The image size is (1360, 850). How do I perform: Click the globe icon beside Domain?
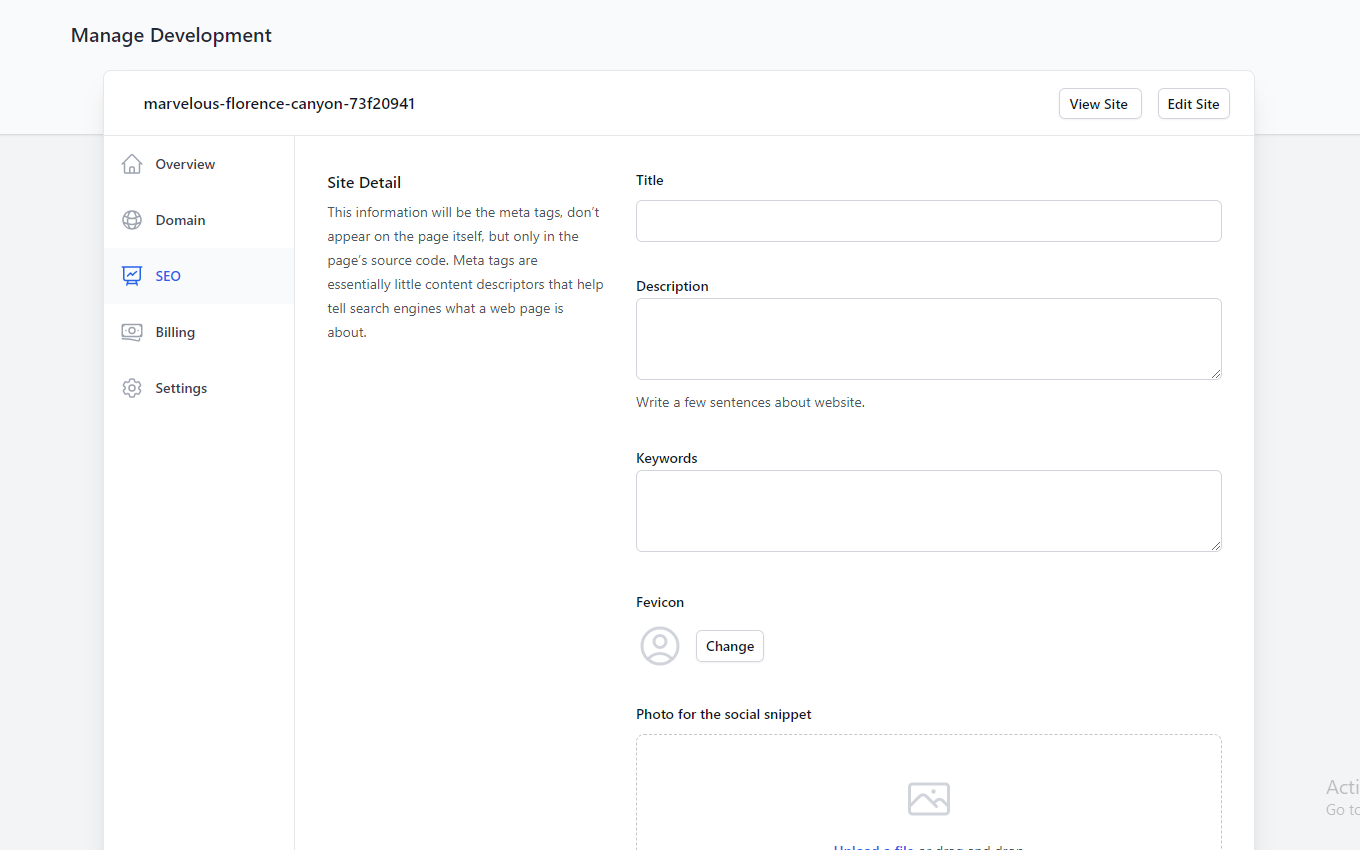[x=132, y=220]
